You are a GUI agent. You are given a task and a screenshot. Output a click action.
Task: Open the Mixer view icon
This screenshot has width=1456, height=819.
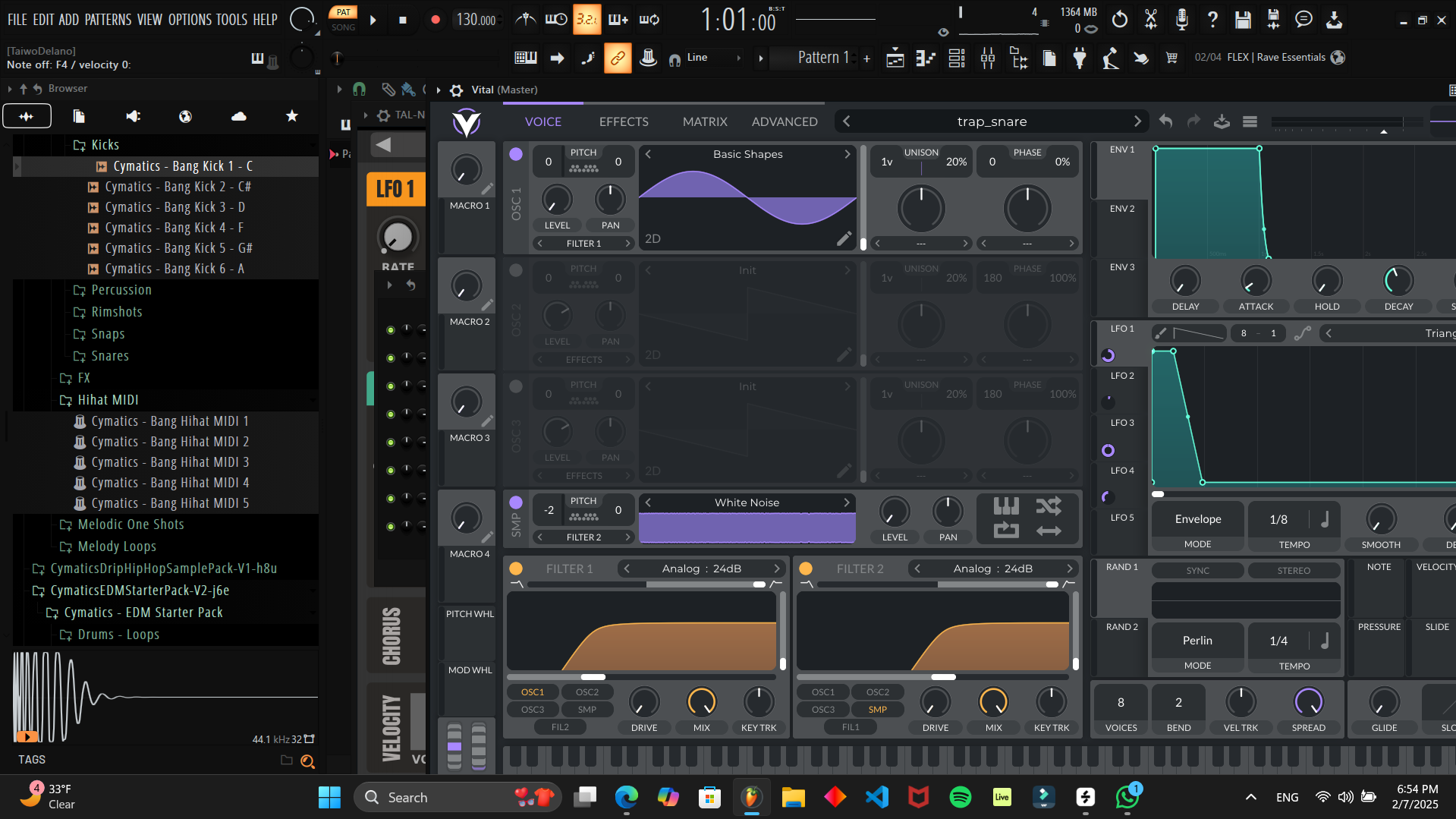tap(988, 58)
